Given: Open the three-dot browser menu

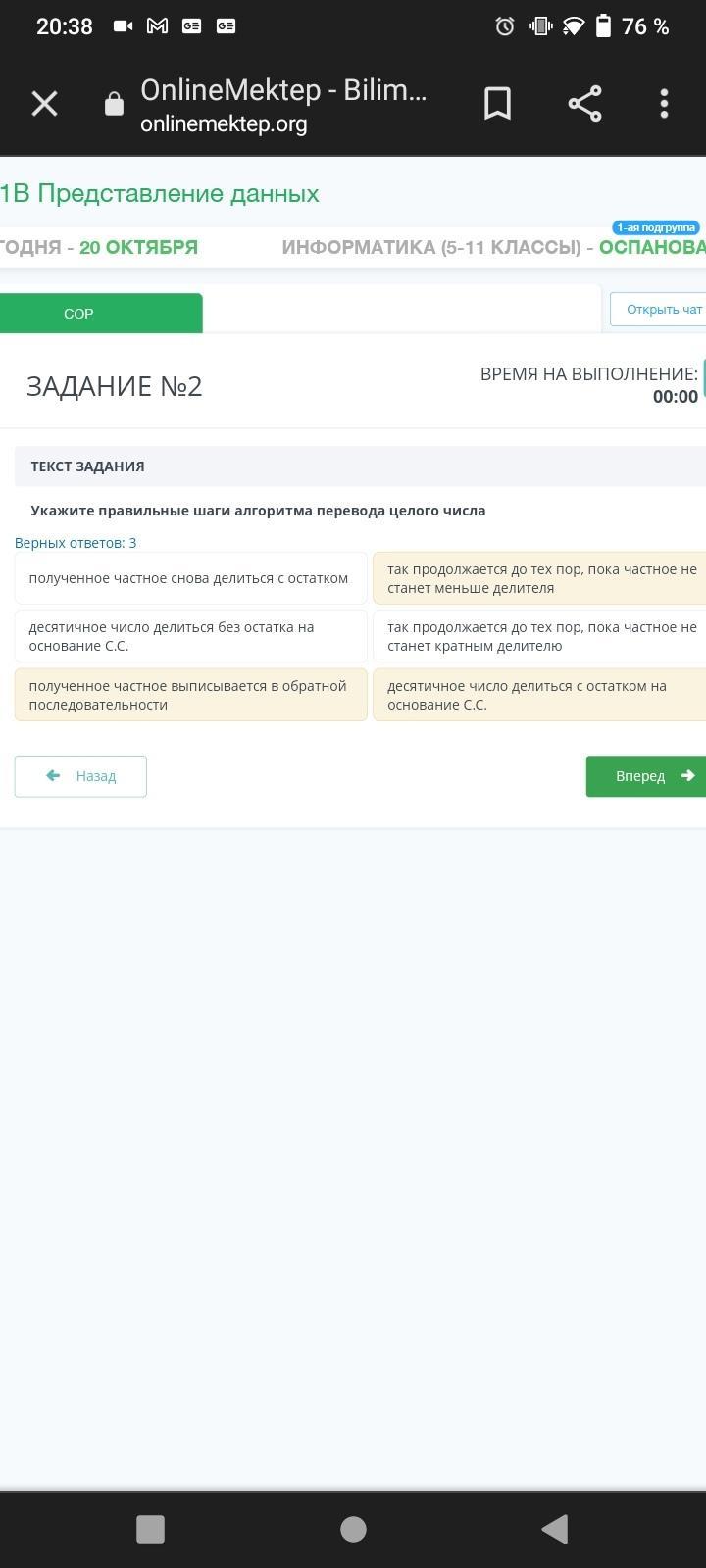Looking at the screenshot, I should tap(664, 104).
